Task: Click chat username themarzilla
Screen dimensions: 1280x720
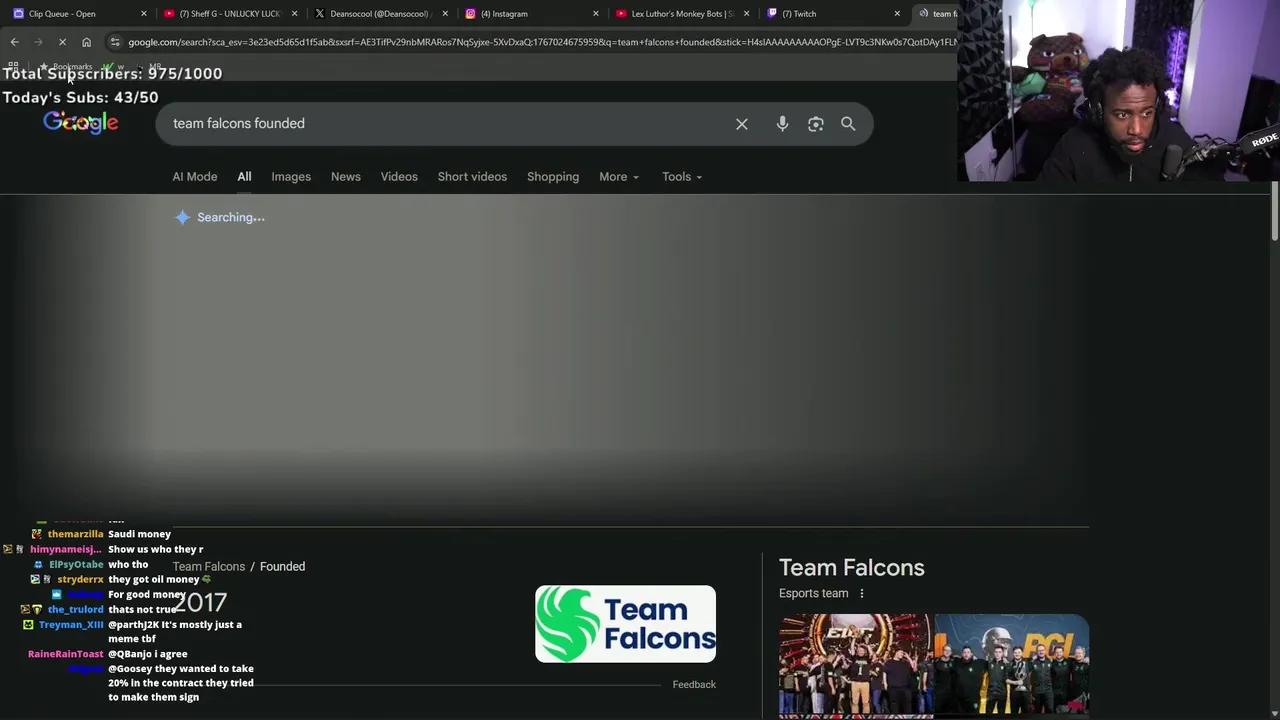Action: point(75,534)
